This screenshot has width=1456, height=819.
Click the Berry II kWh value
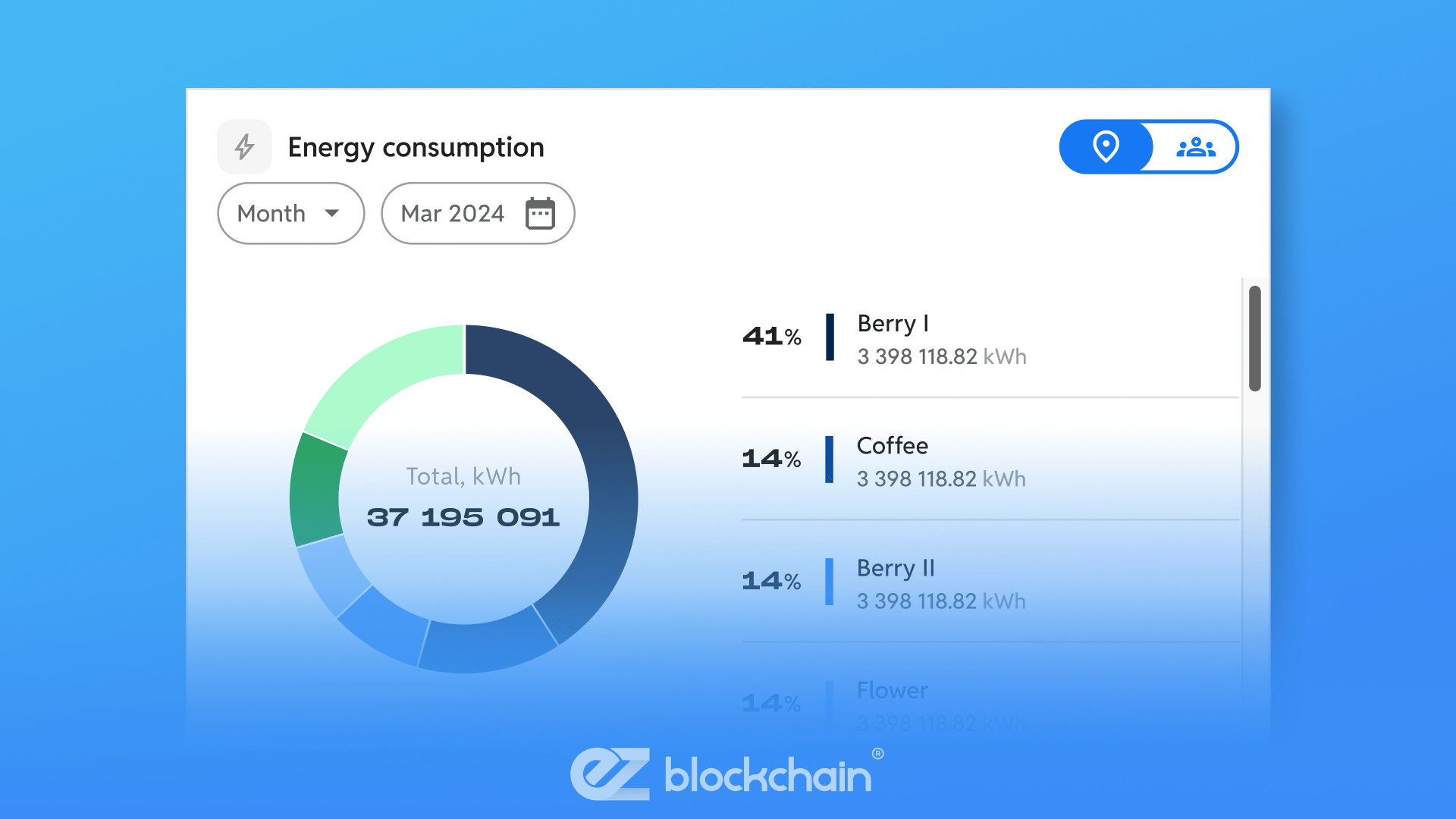coord(941,601)
